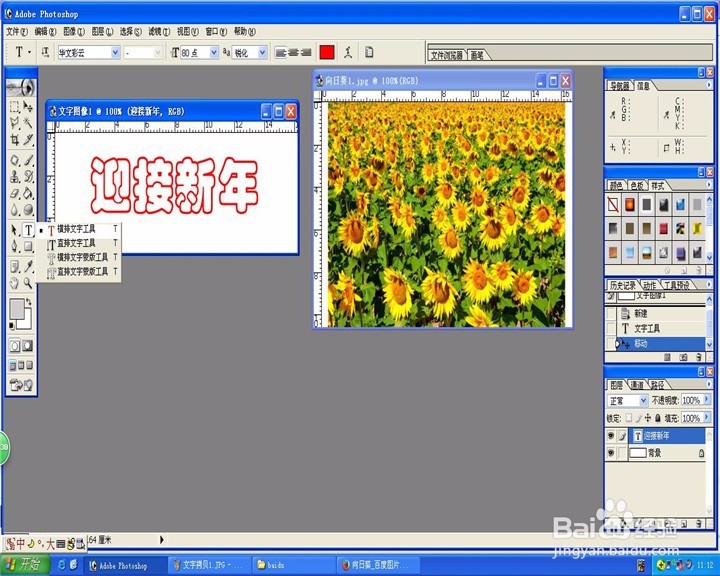Select the Crop tool

(x=15, y=139)
